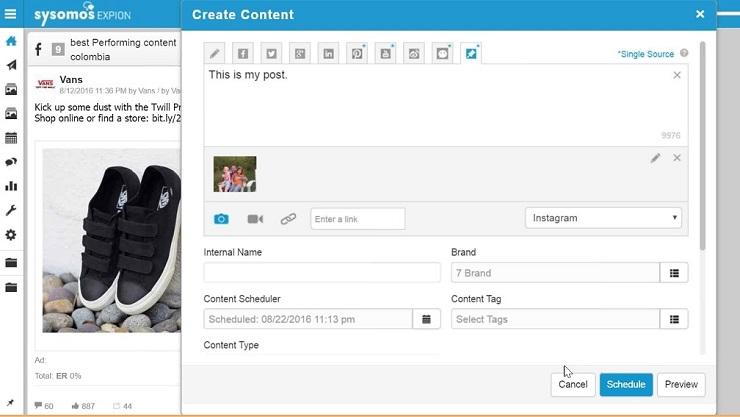The height and width of the screenshot is (417, 740).
Task: Open the paper plane publish icon in sidebar
Action: coord(11,65)
